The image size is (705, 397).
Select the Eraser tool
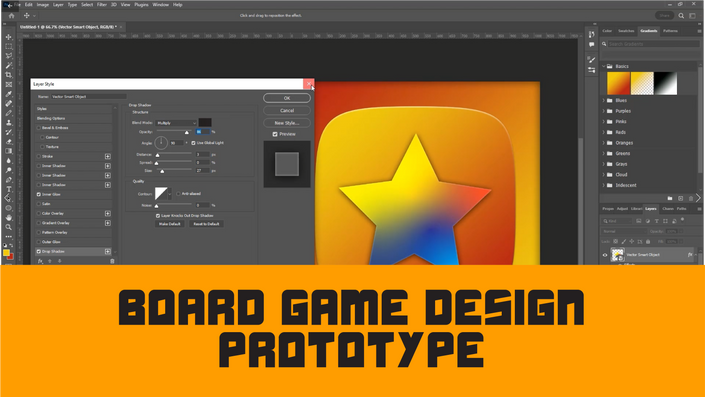9,142
